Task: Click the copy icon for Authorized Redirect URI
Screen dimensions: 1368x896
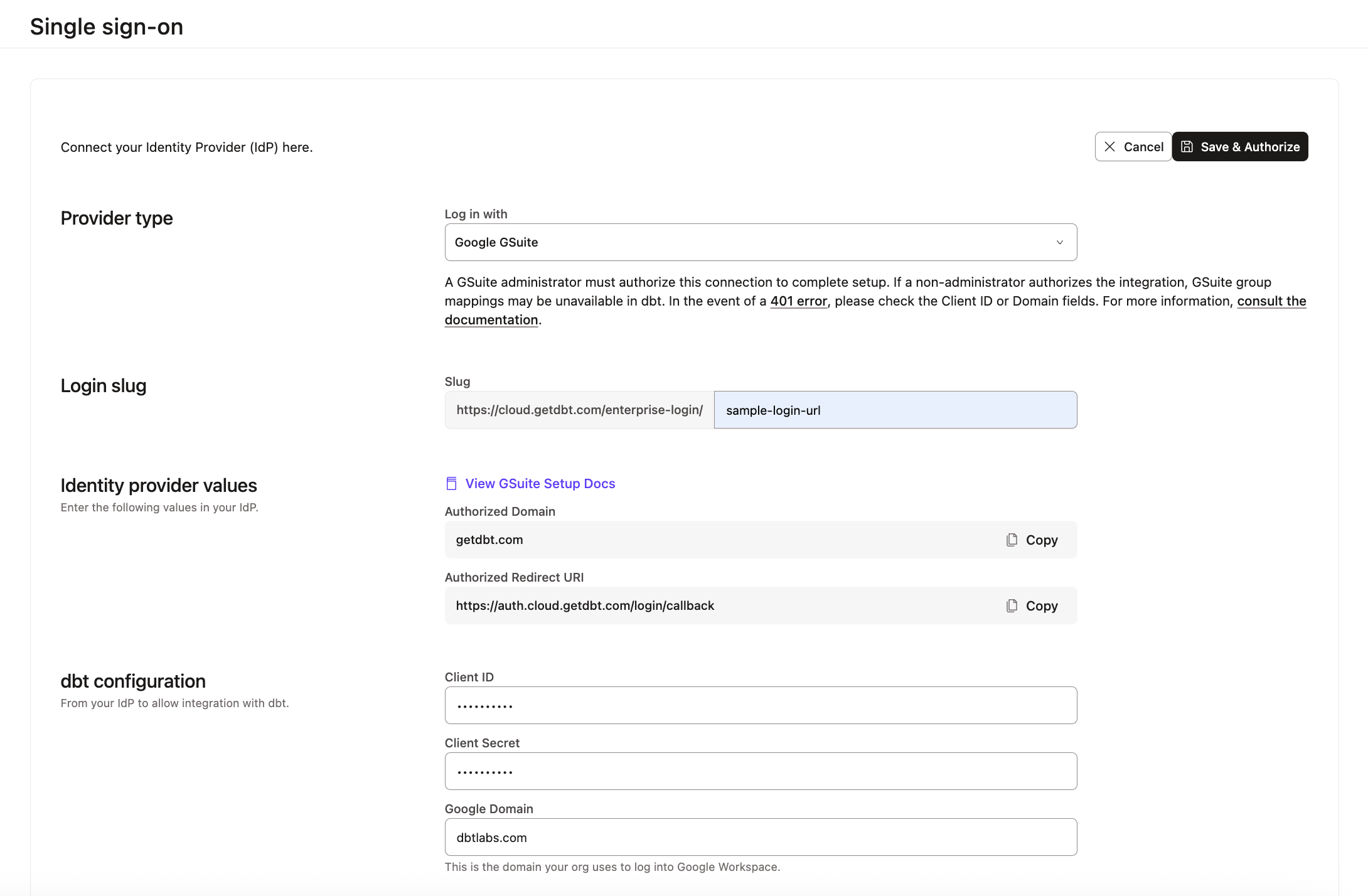Action: coord(1011,605)
